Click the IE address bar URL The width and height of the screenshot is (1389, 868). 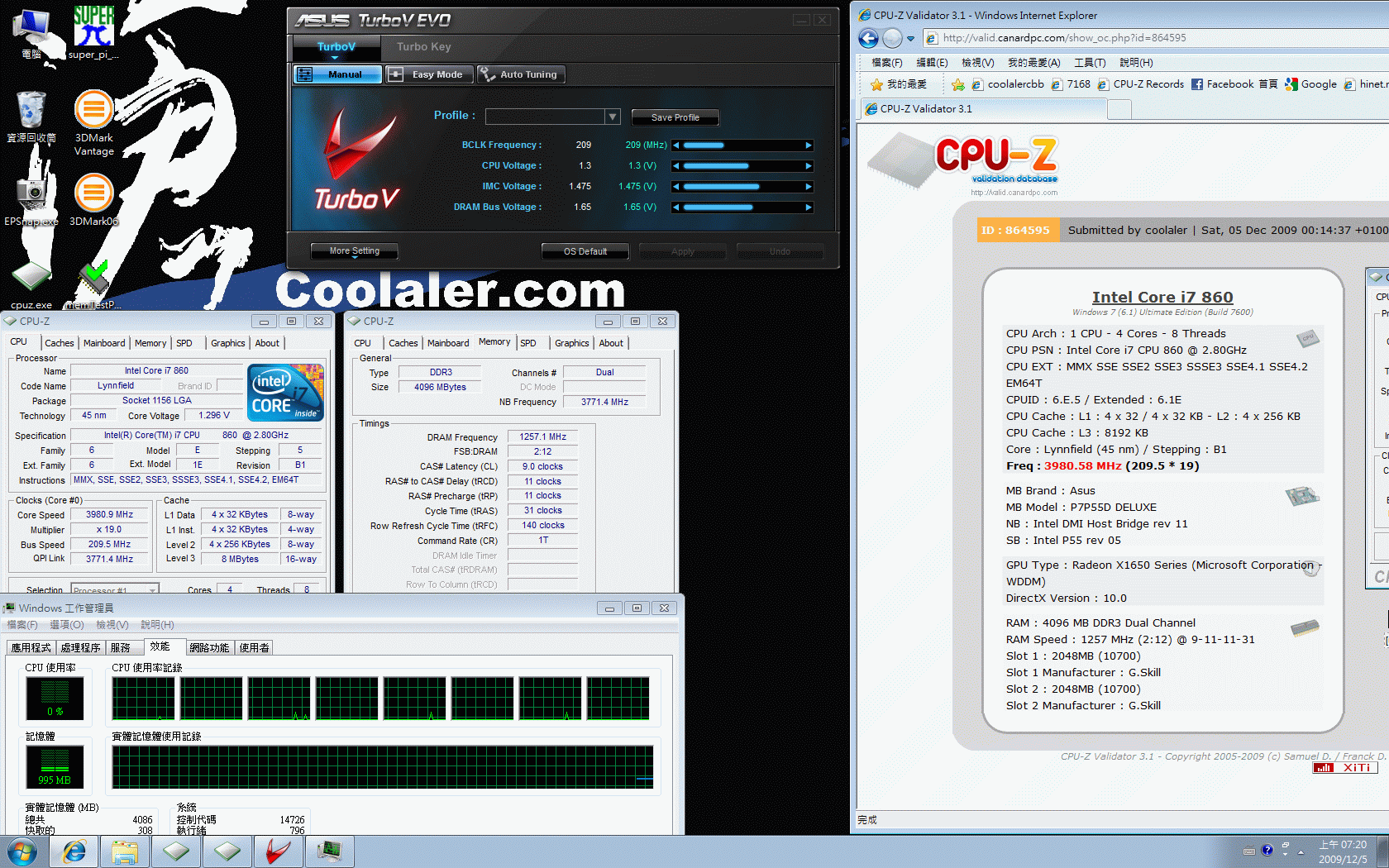coord(1064,38)
